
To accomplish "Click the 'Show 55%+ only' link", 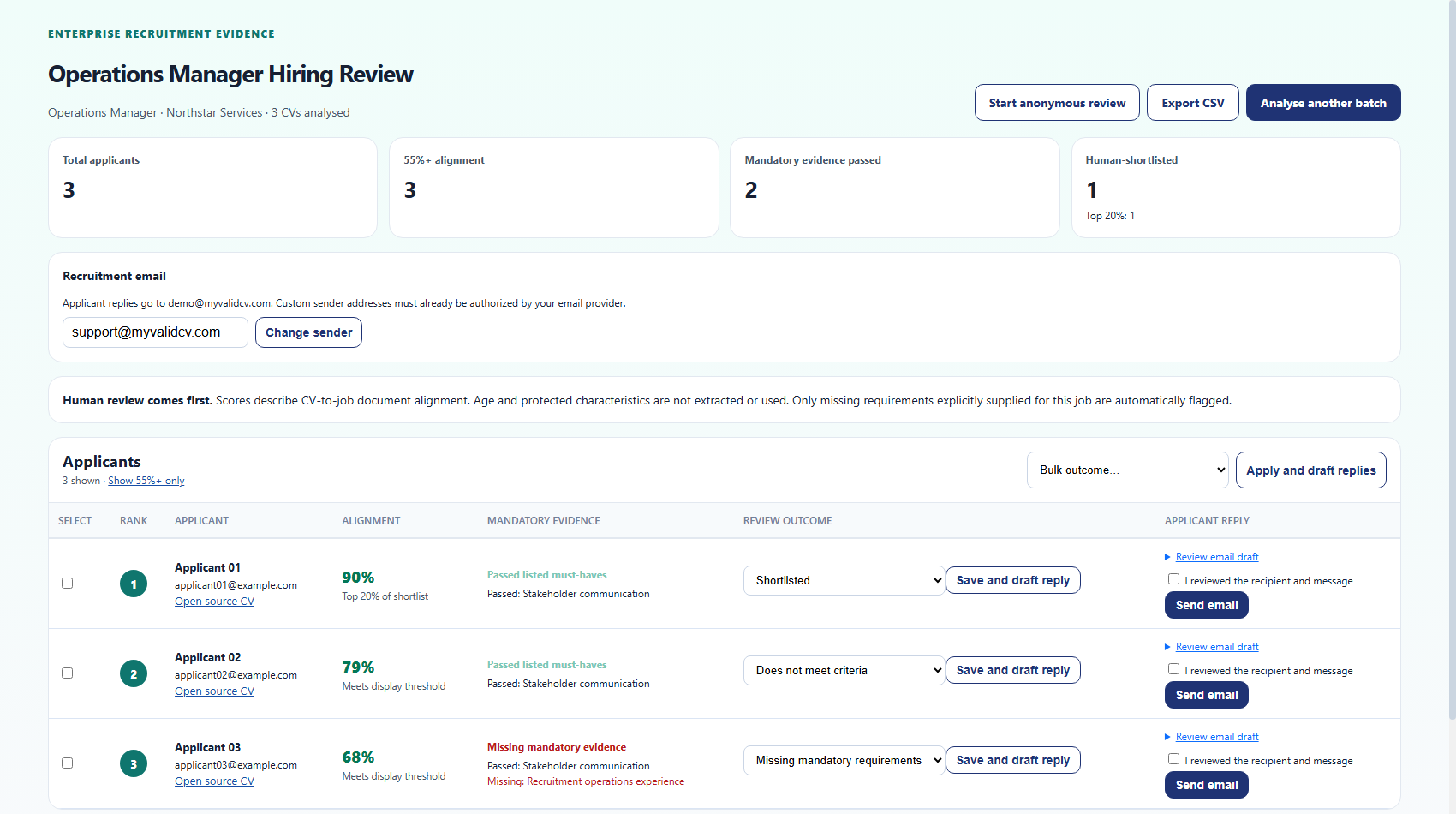I will 146,481.
